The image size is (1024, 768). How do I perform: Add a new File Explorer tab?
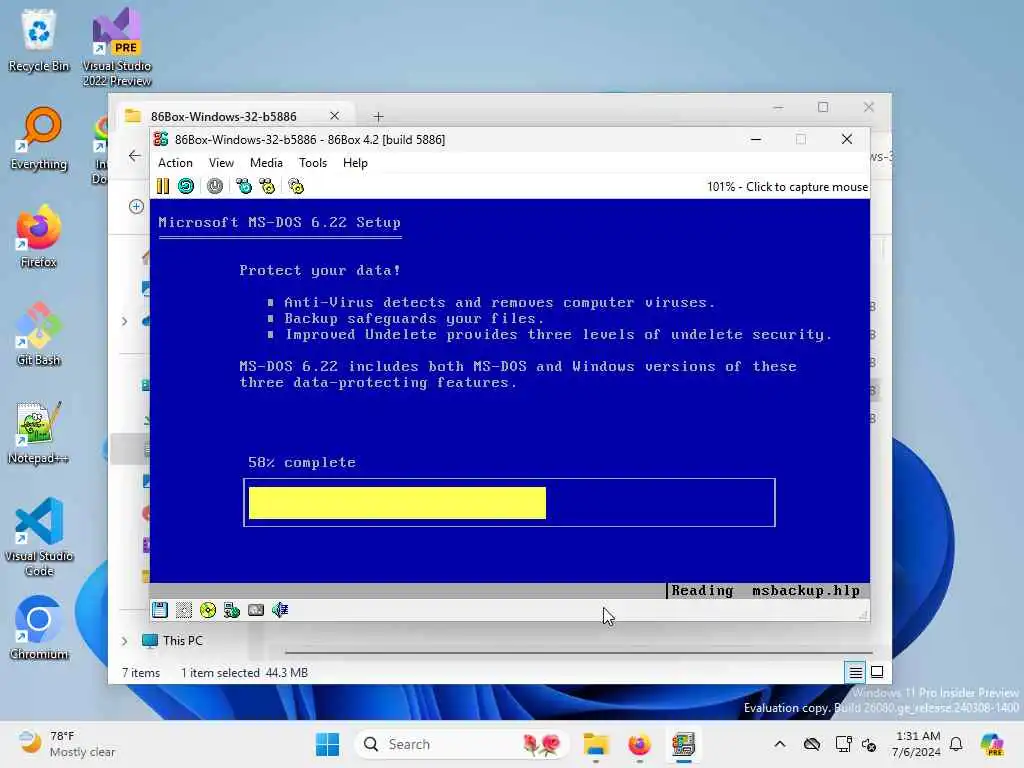[379, 116]
